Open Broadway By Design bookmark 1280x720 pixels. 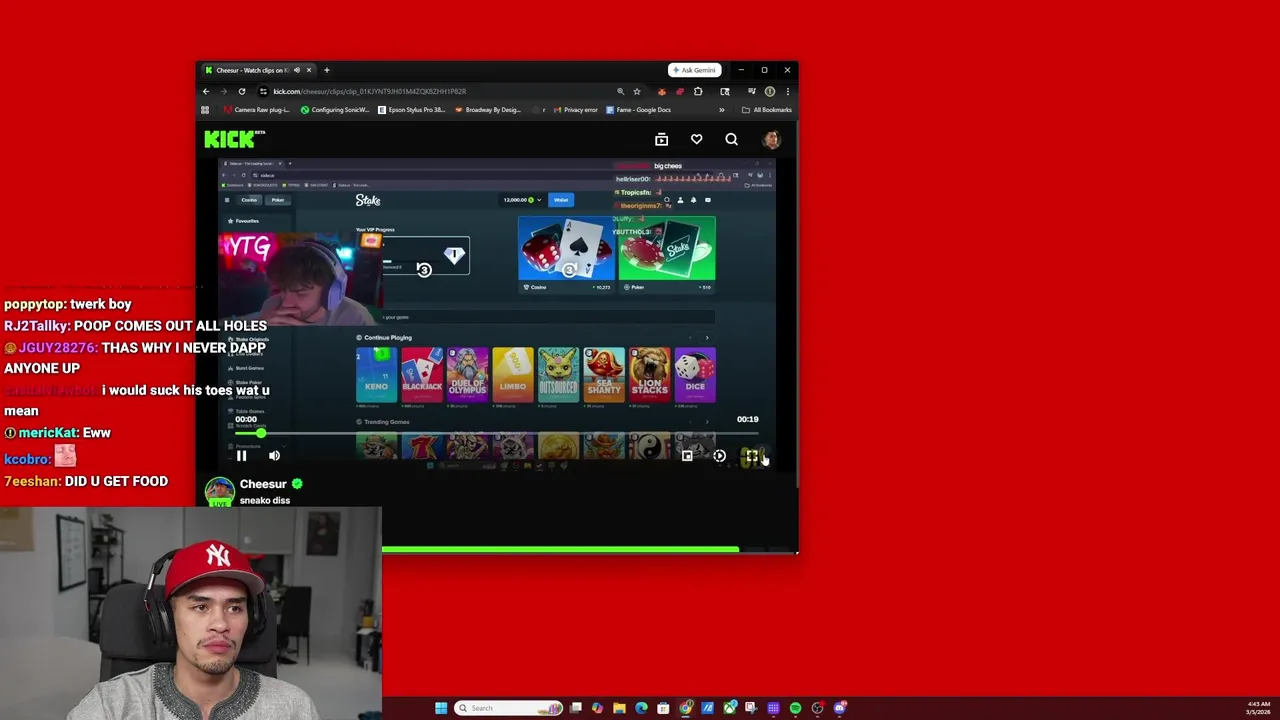487,110
